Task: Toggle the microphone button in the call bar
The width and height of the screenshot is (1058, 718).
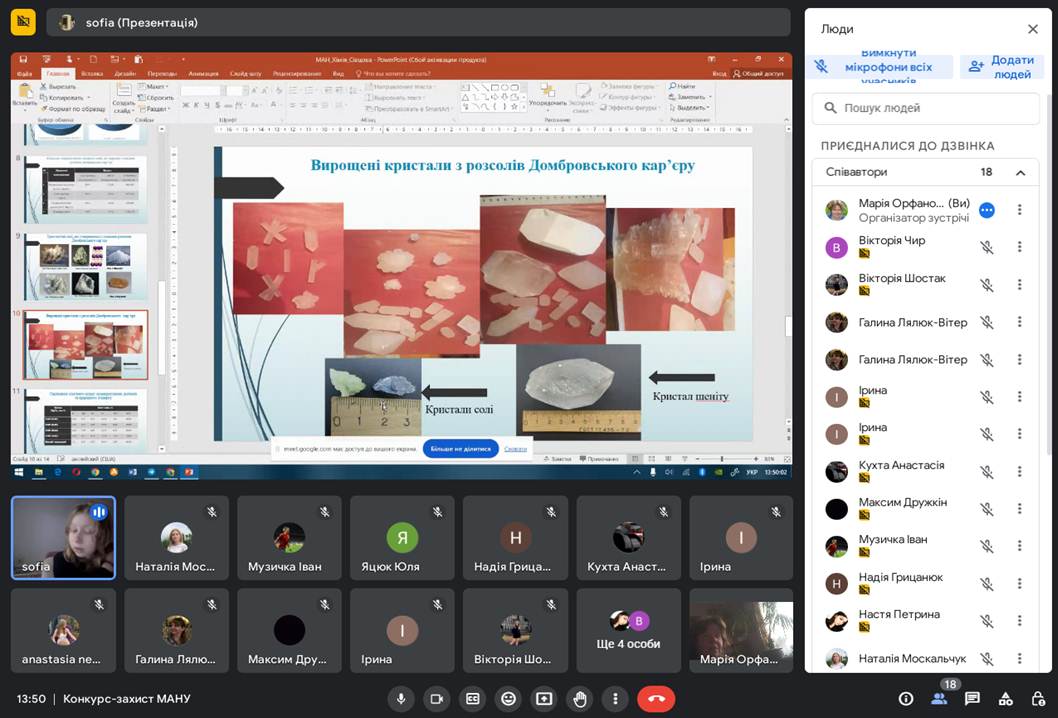Action: (401, 699)
